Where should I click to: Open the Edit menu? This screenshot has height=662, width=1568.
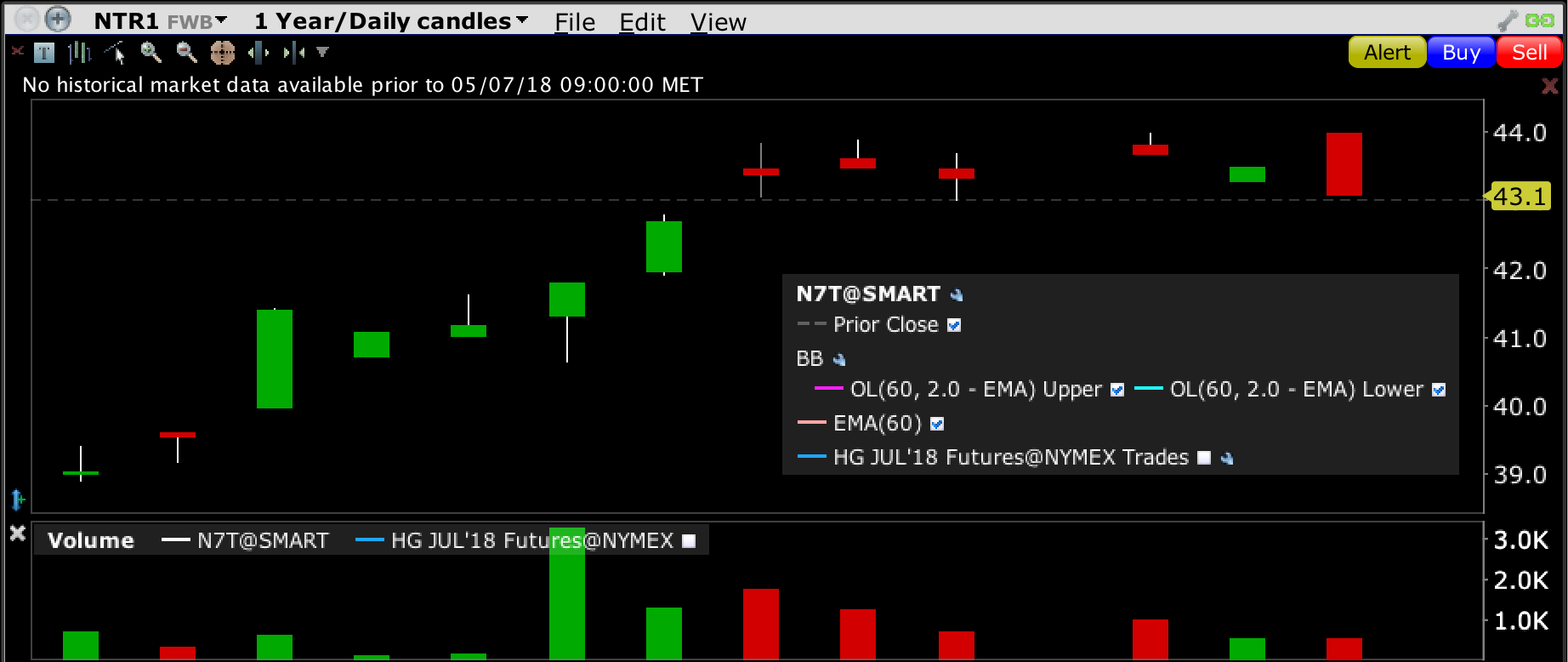[x=642, y=22]
